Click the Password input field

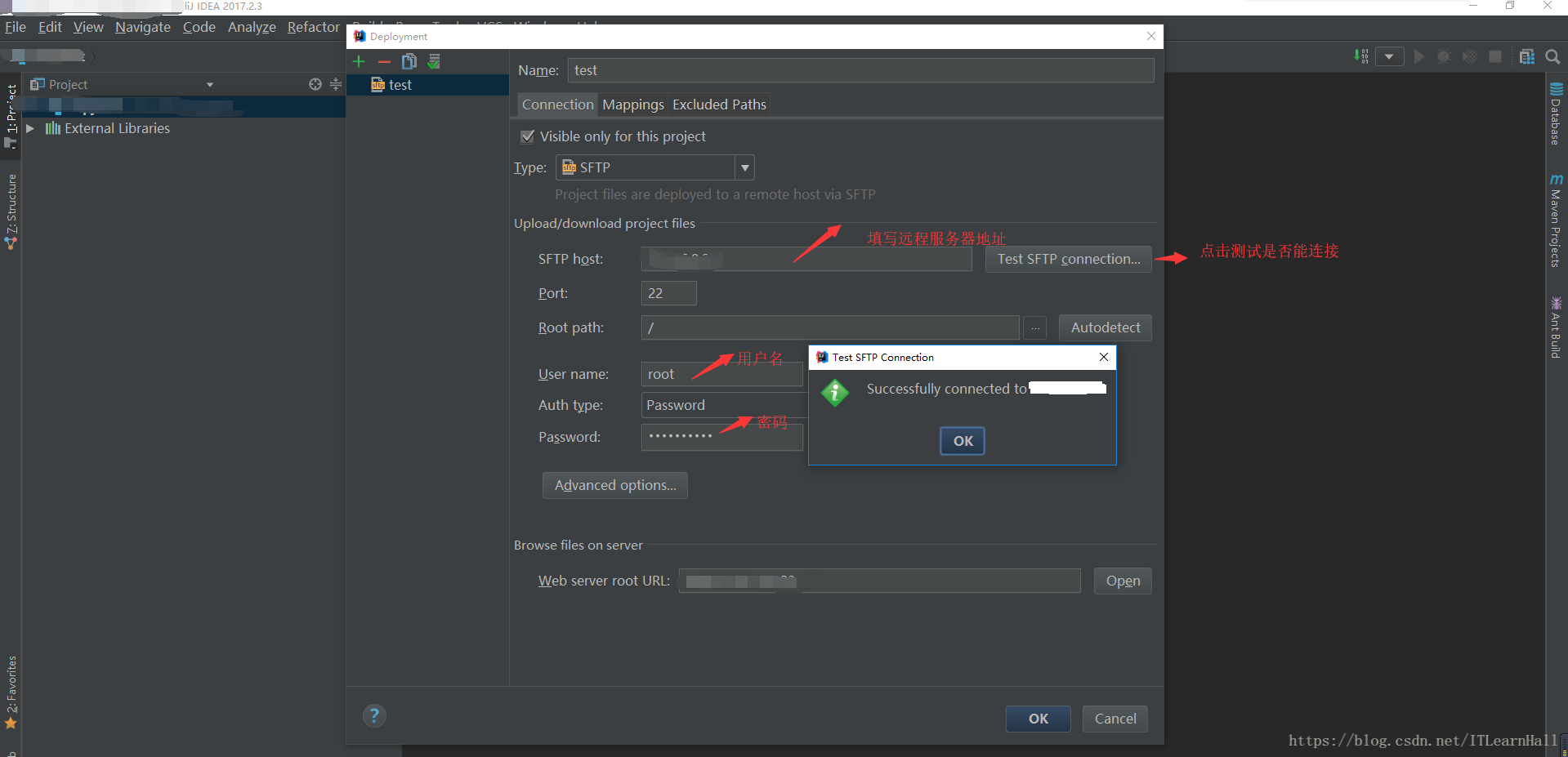[721, 437]
